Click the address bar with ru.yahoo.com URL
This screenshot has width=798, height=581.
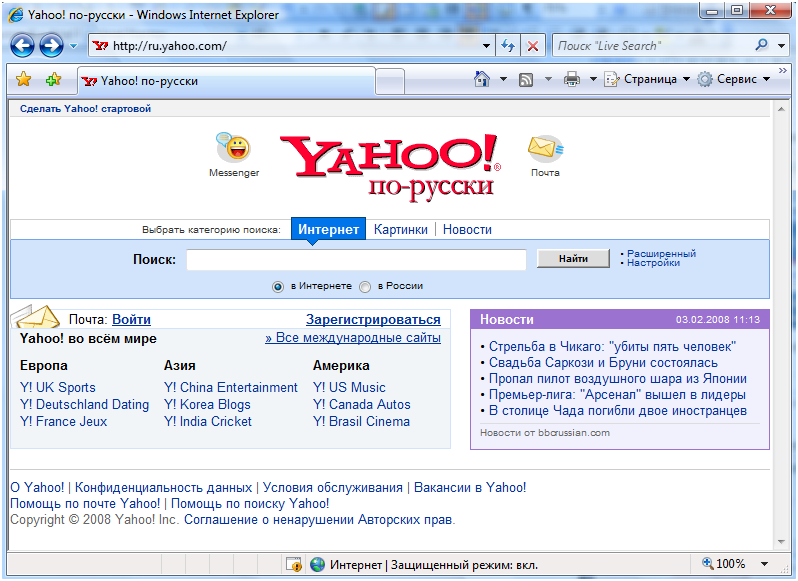285,46
